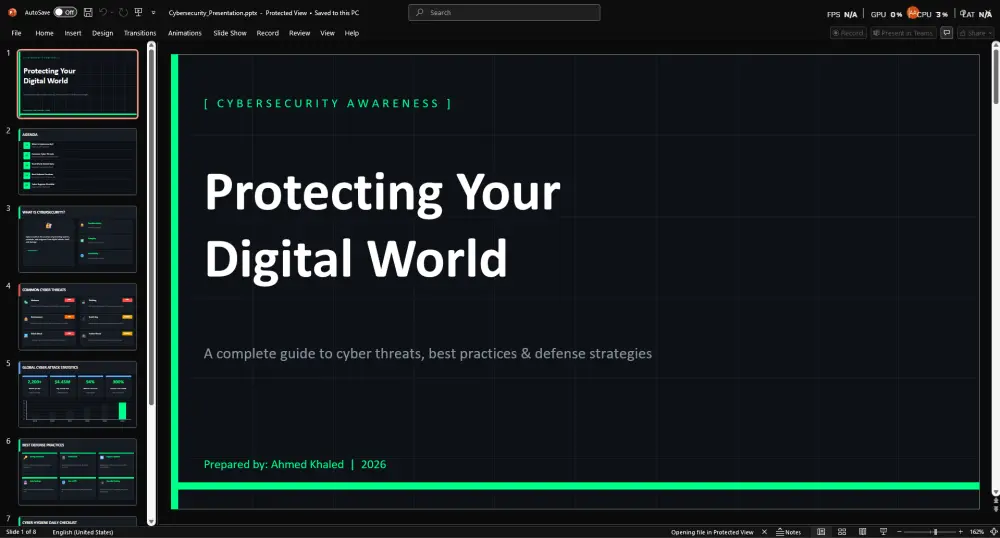1000x538 pixels.
Task: Click English (United States) language status
Action: (x=83, y=532)
